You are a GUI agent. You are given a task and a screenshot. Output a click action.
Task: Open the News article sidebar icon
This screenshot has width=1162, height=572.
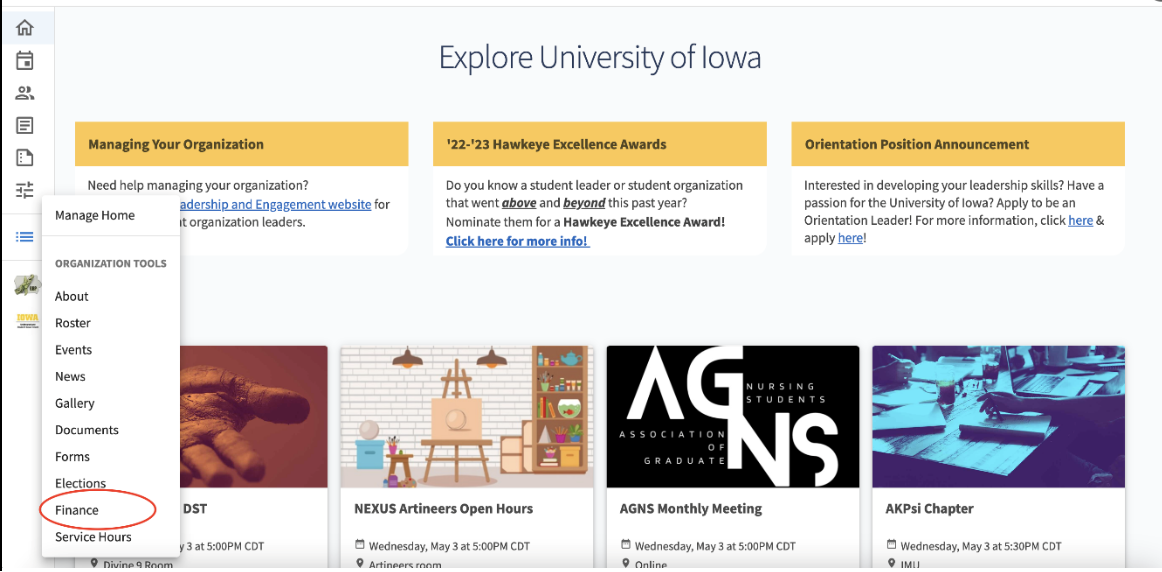point(25,125)
